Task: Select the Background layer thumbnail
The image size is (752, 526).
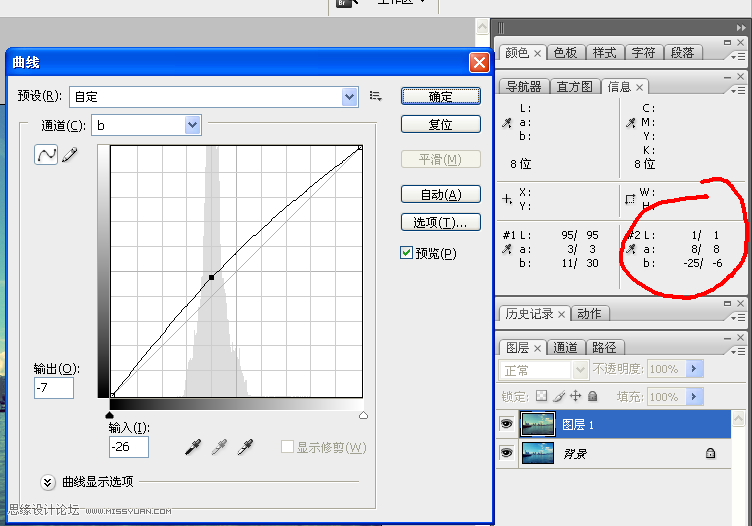Action: 538,453
